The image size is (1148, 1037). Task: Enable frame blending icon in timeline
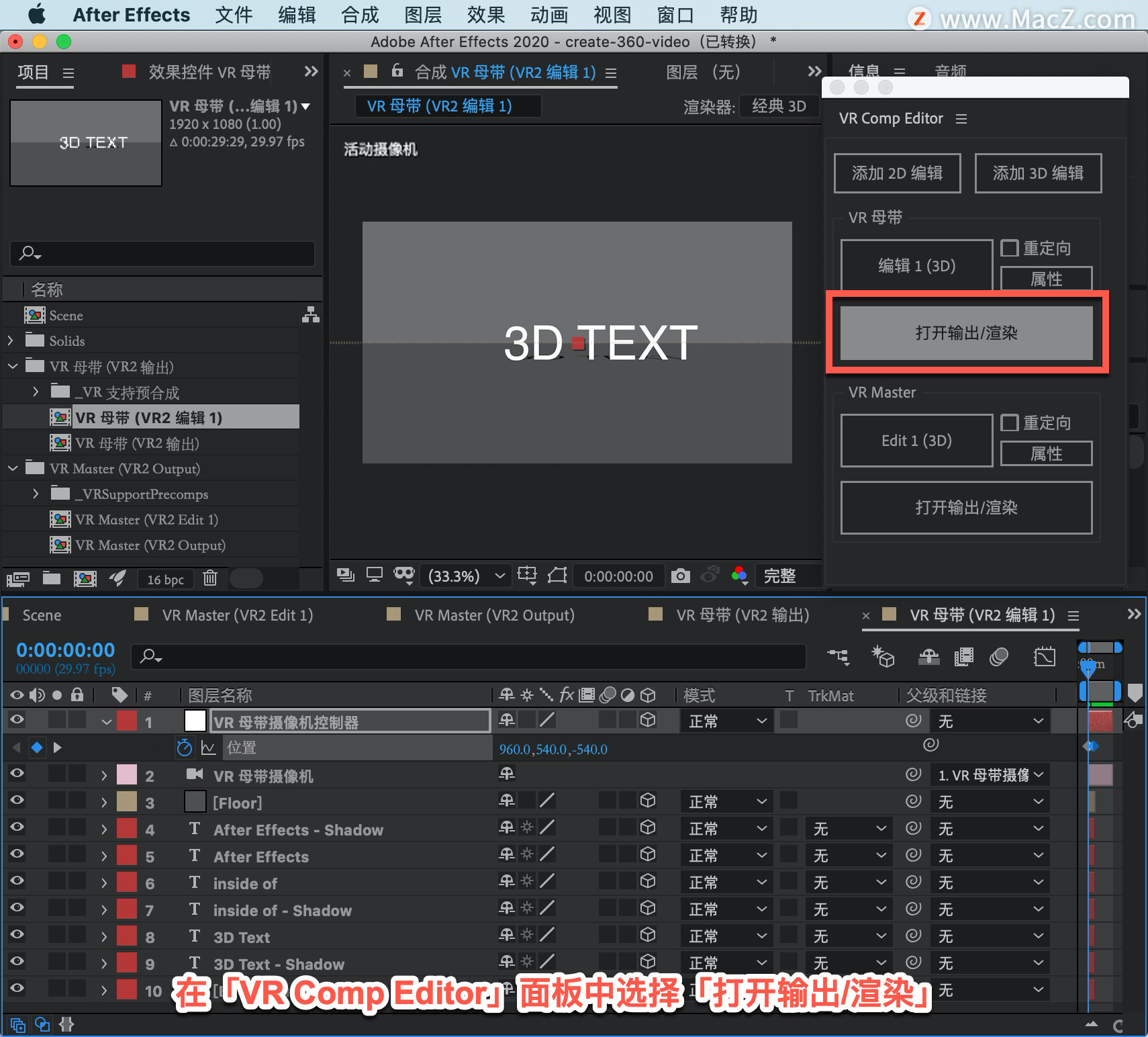(x=963, y=656)
